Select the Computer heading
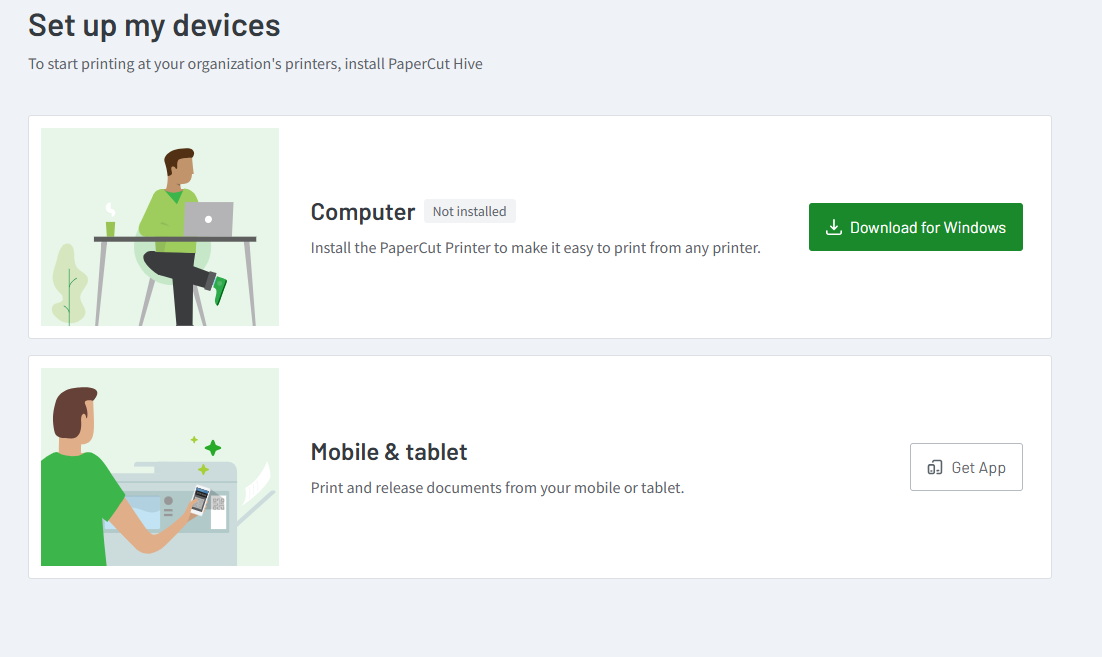 coord(363,212)
